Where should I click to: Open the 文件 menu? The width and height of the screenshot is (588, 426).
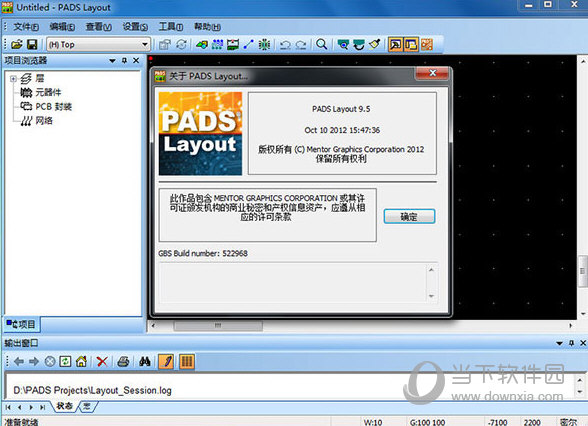pyautogui.click(x=26, y=27)
